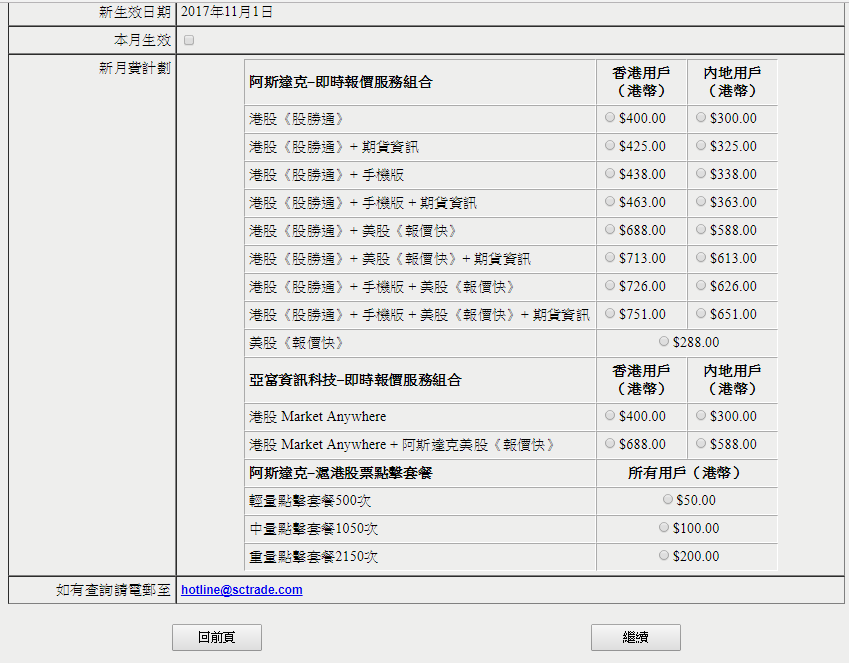Choose $588.00 for 港股《股勝通》+ 美股《報價快》

click(x=701, y=230)
